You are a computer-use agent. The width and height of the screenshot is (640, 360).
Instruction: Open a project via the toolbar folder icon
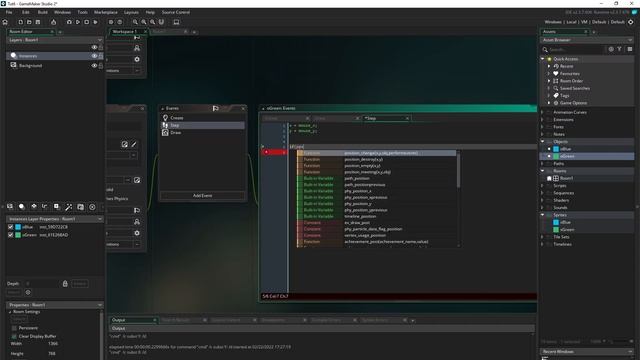(x=29, y=22)
